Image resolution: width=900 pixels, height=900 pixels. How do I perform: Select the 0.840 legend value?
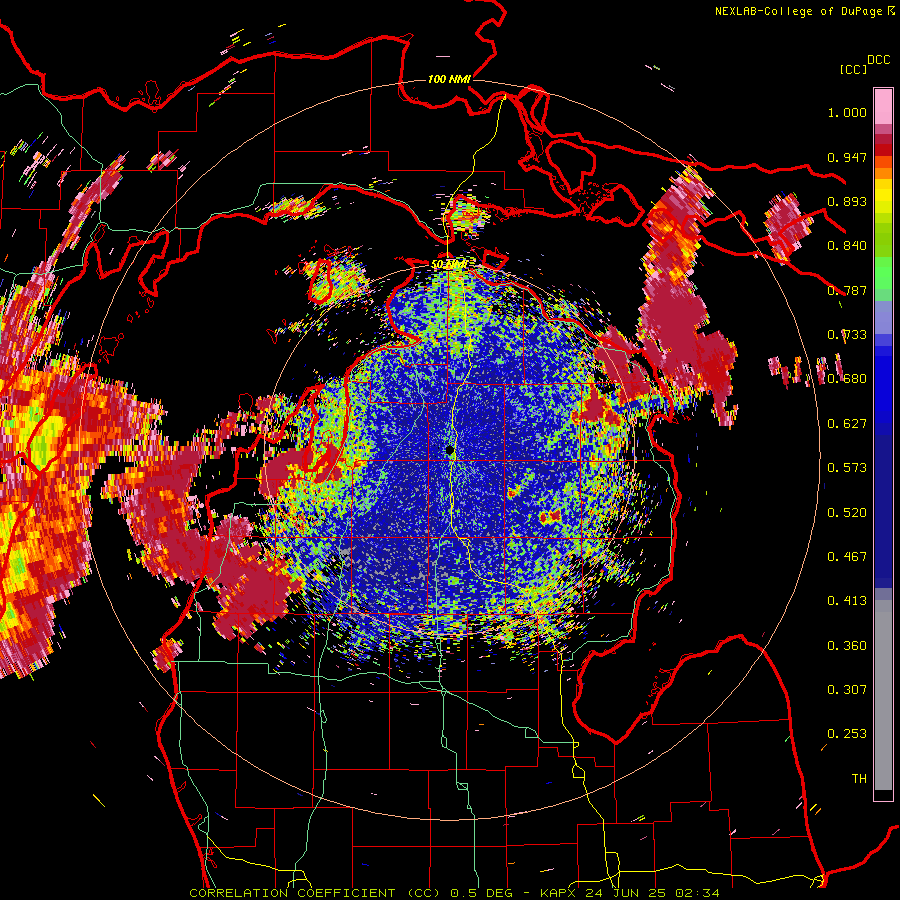tap(847, 246)
